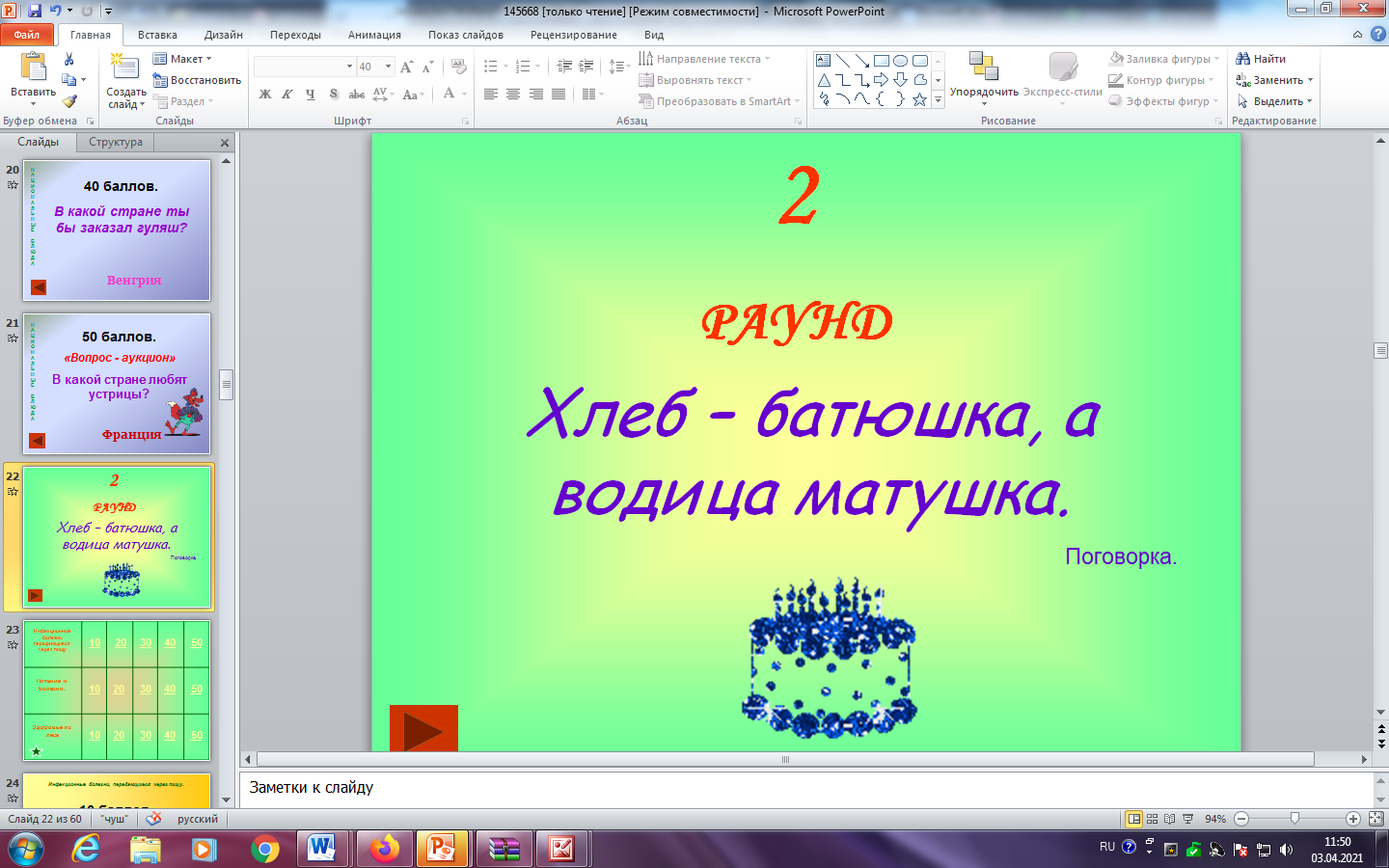Screen dimensions: 1389x868
Task: Click the volume speaker icon in system tray
Action: pos(1286,850)
